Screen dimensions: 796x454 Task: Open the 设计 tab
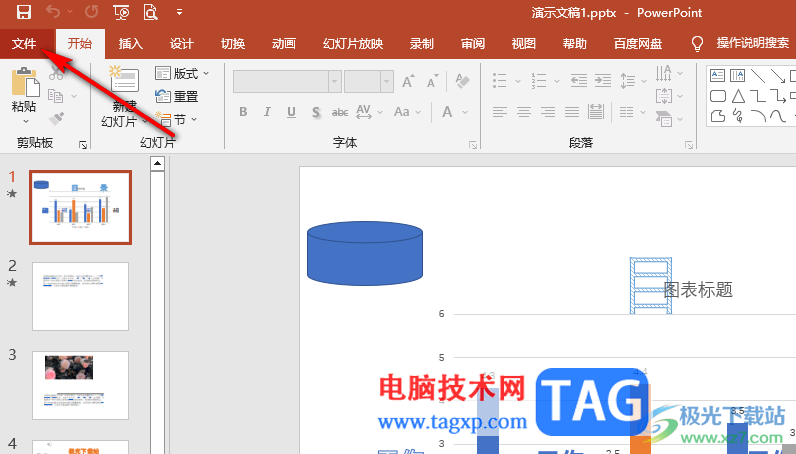click(x=182, y=44)
